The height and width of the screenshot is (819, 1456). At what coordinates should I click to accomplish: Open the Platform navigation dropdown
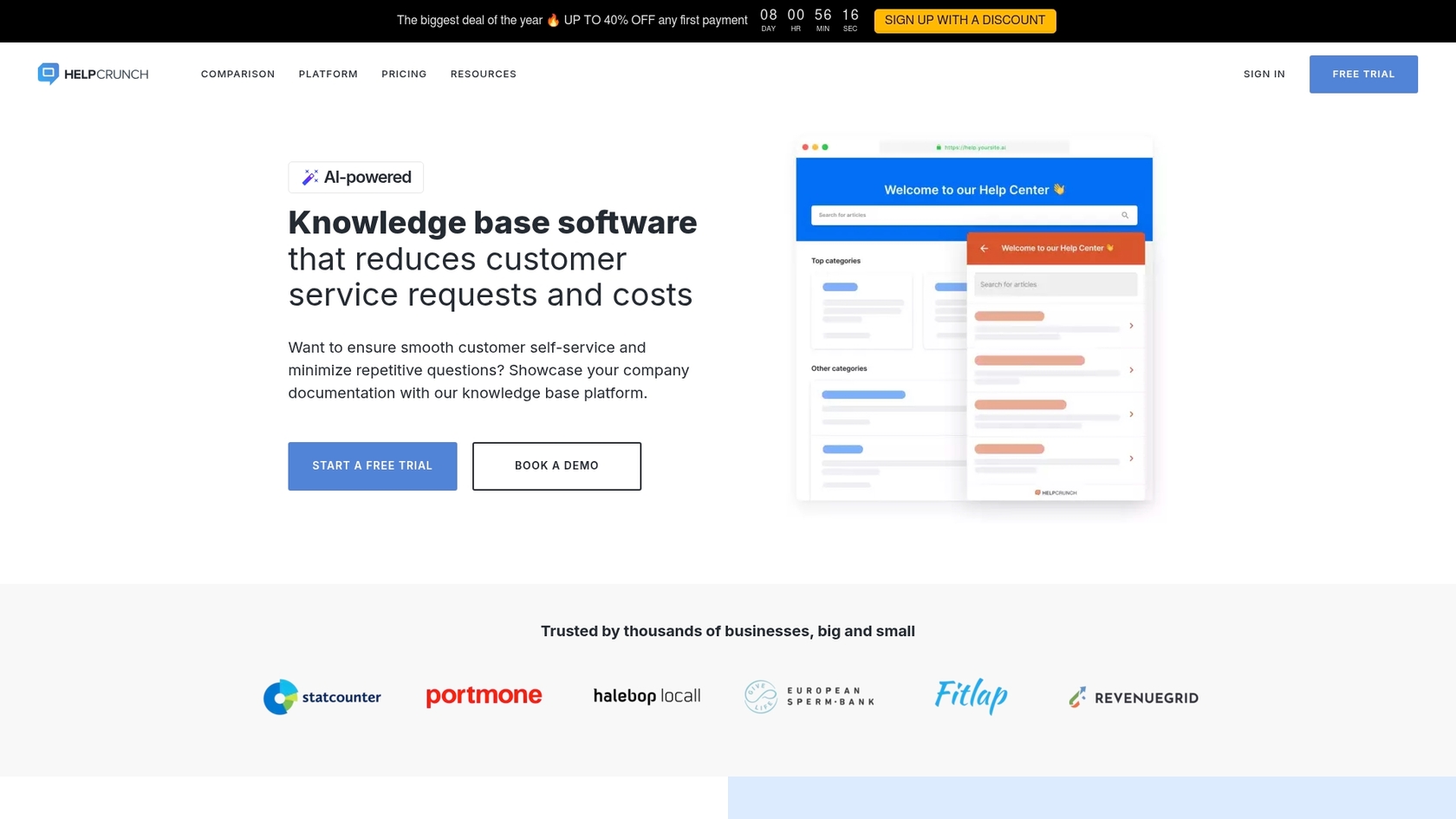tap(328, 74)
